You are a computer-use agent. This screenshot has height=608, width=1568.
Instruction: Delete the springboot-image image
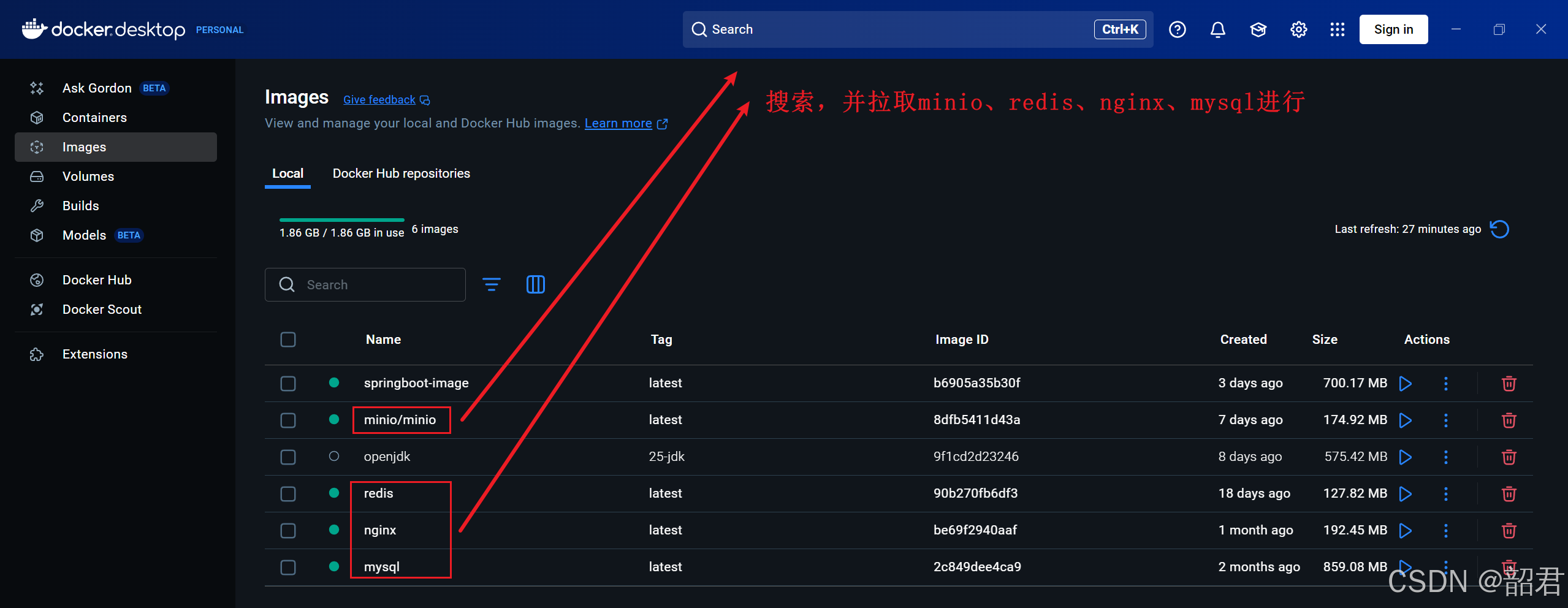(1509, 384)
